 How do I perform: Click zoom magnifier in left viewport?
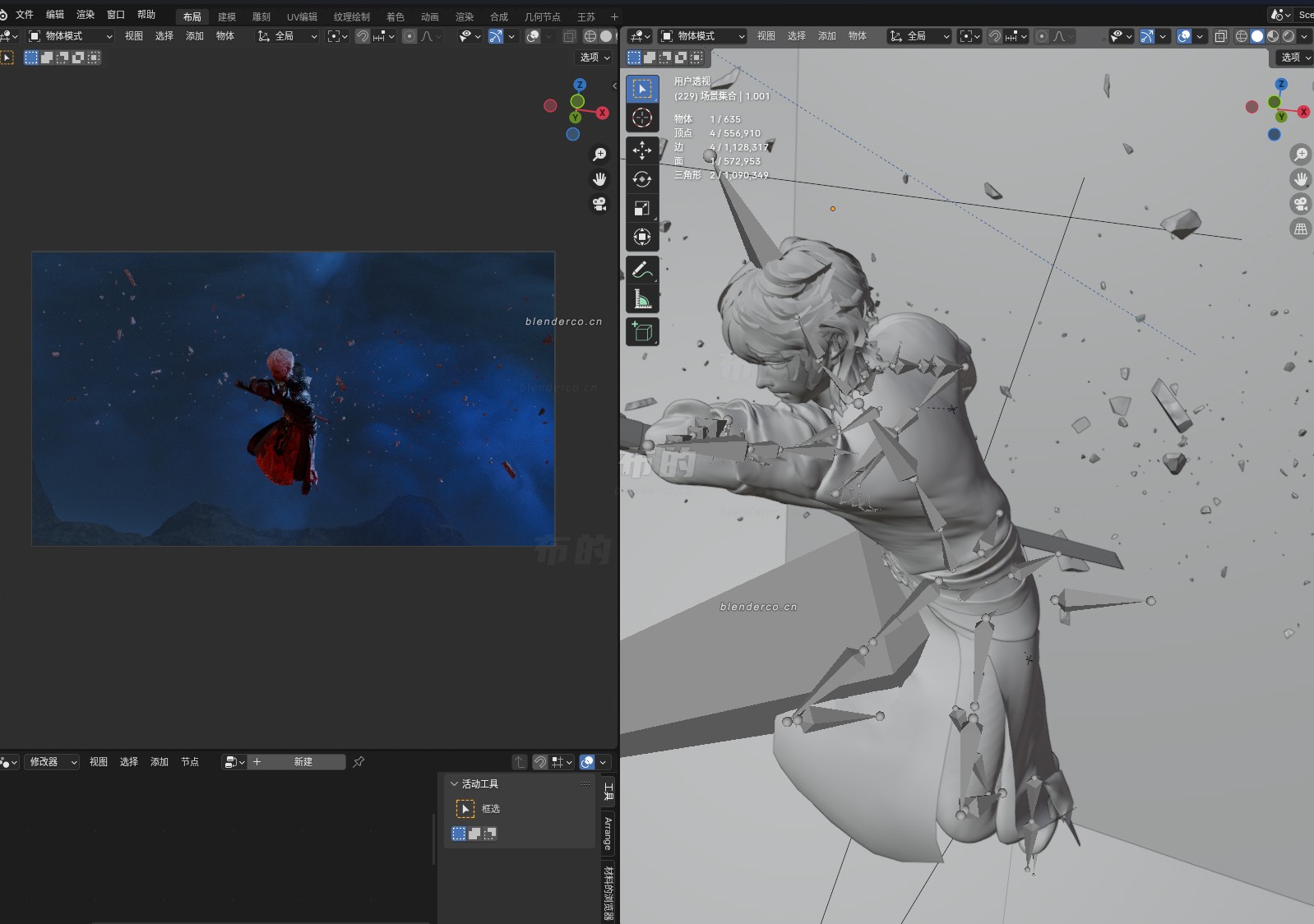tap(599, 155)
